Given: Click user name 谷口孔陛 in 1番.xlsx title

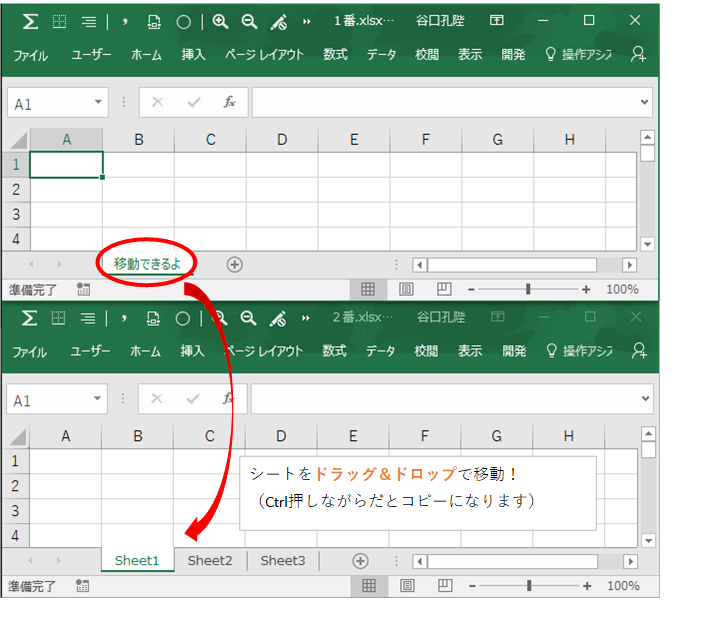Looking at the screenshot, I should tap(440, 21).
